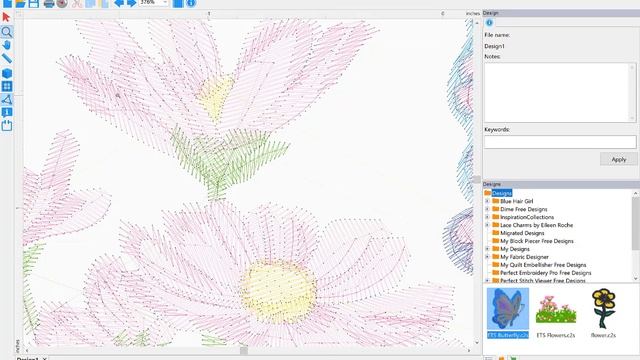The width and height of the screenshot is (640, 360).
Task: Click the blue info circle in the top toolbar
Action: pyautogui.click(x=191, y=3)
